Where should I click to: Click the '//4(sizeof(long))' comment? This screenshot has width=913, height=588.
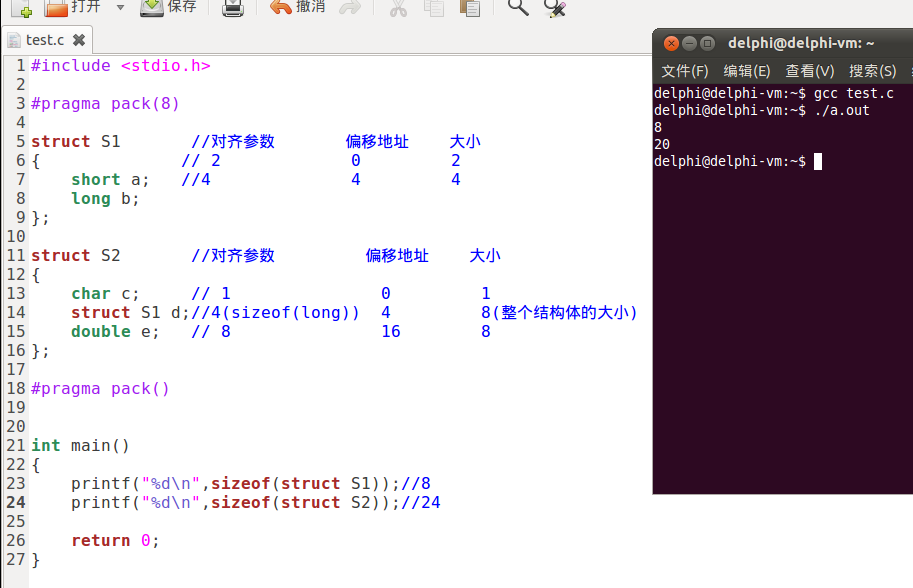(275, 313)
